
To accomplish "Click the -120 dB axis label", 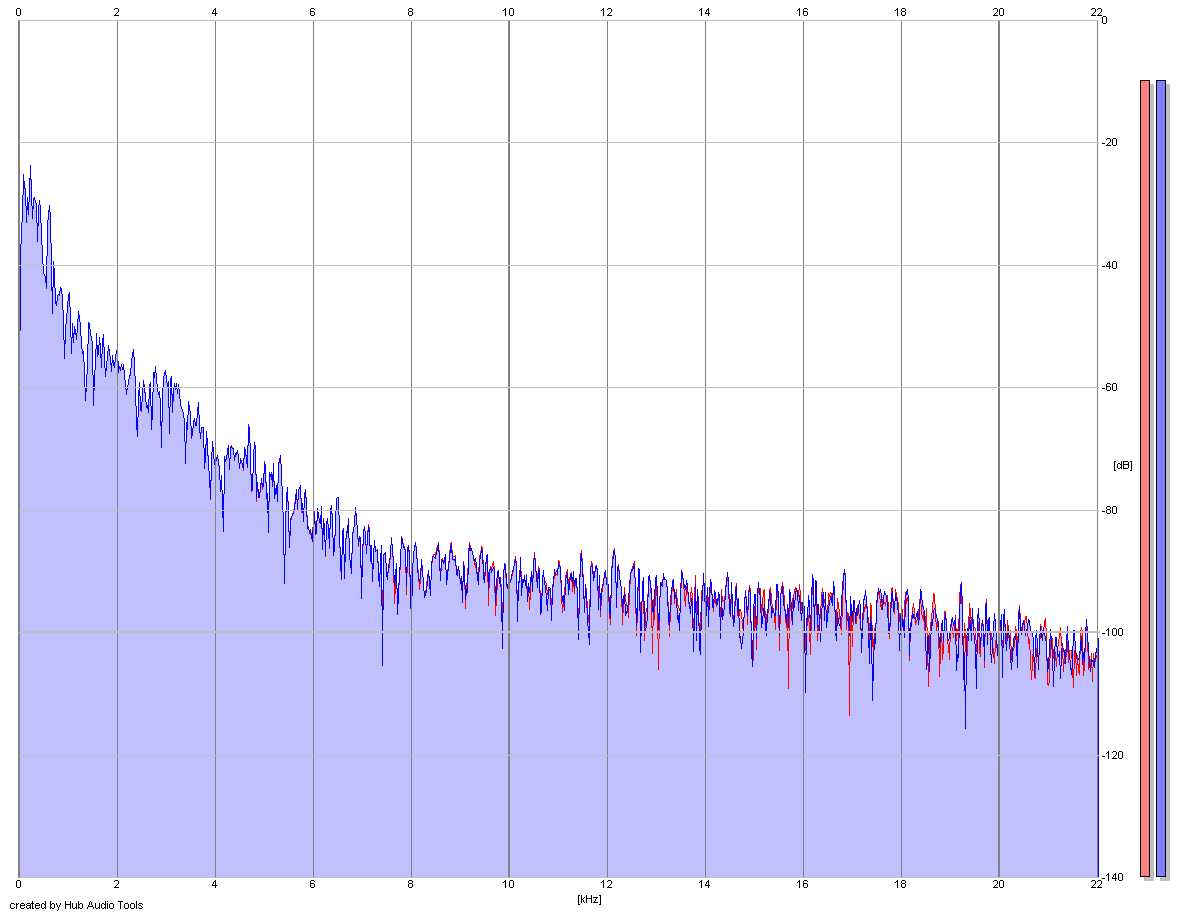I will (1112, 755).
